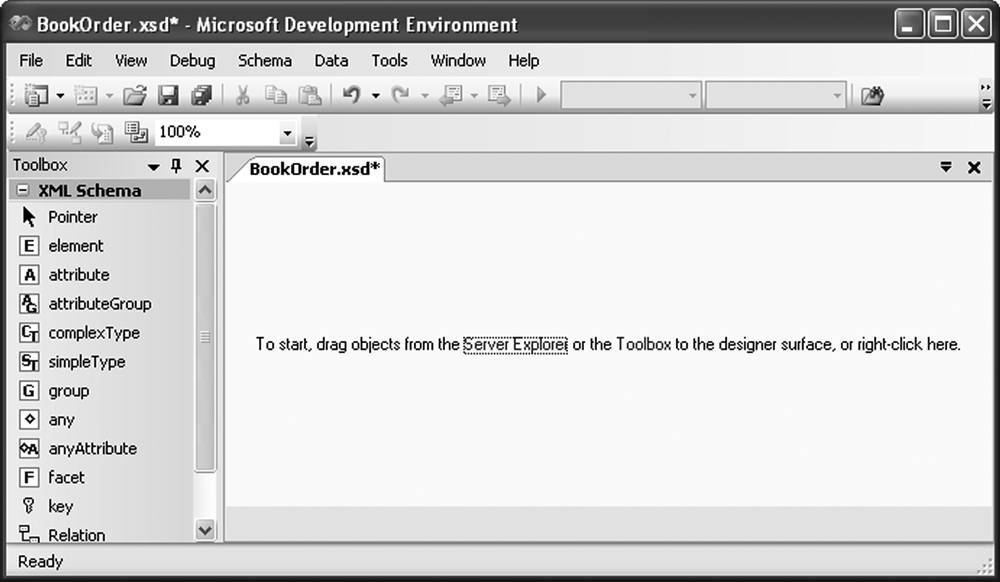Open the Edit menu

(78, 61)
